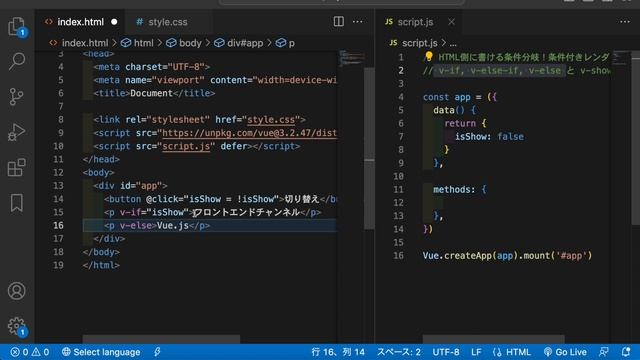The width and height of the screenshot is (640, 360).
Task: Open left editor group more actions menu
Action: tap(358, 22)
